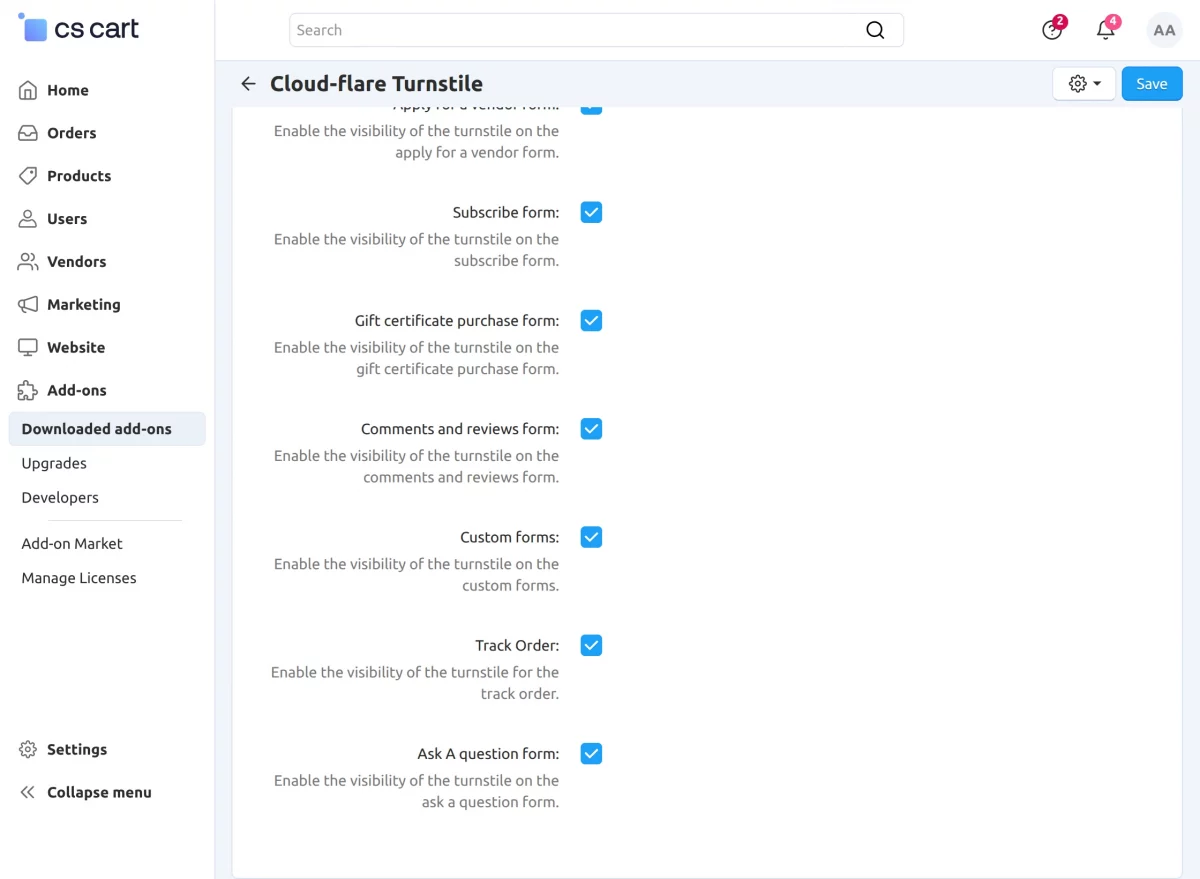Uncheck Ask A question form checkbox
This screenshot has width=1200, height=879.
(x=591, y=754)
